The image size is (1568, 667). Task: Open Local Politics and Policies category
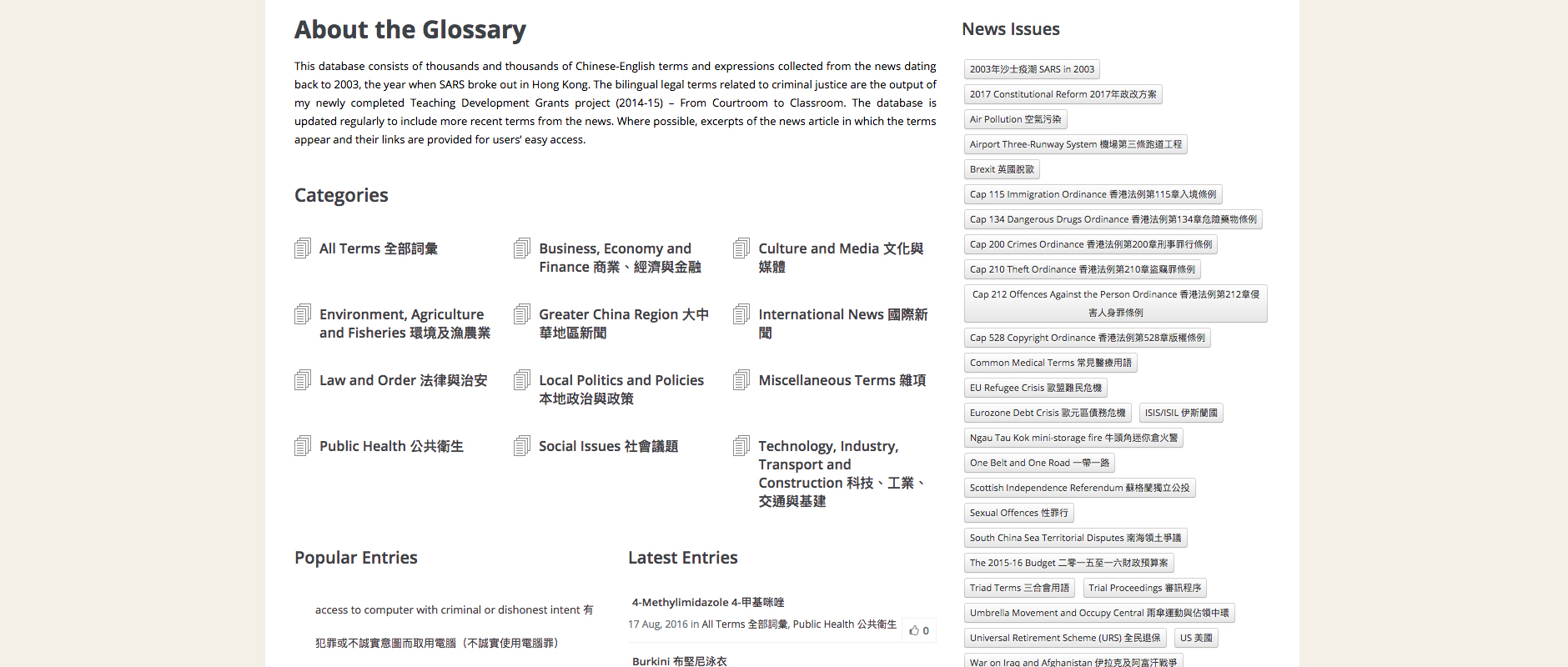point(621,389)
